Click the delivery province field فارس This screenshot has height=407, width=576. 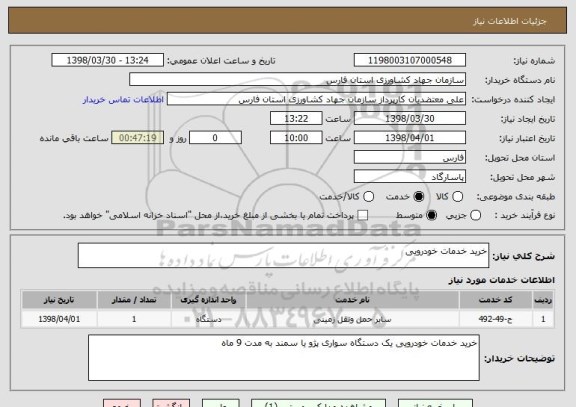click(410, 158)
